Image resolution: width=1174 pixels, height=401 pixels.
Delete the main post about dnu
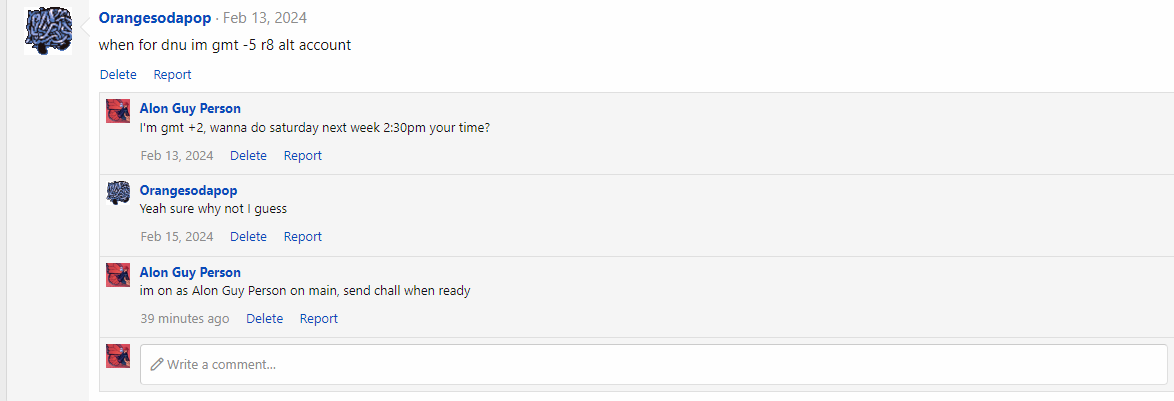118,75
